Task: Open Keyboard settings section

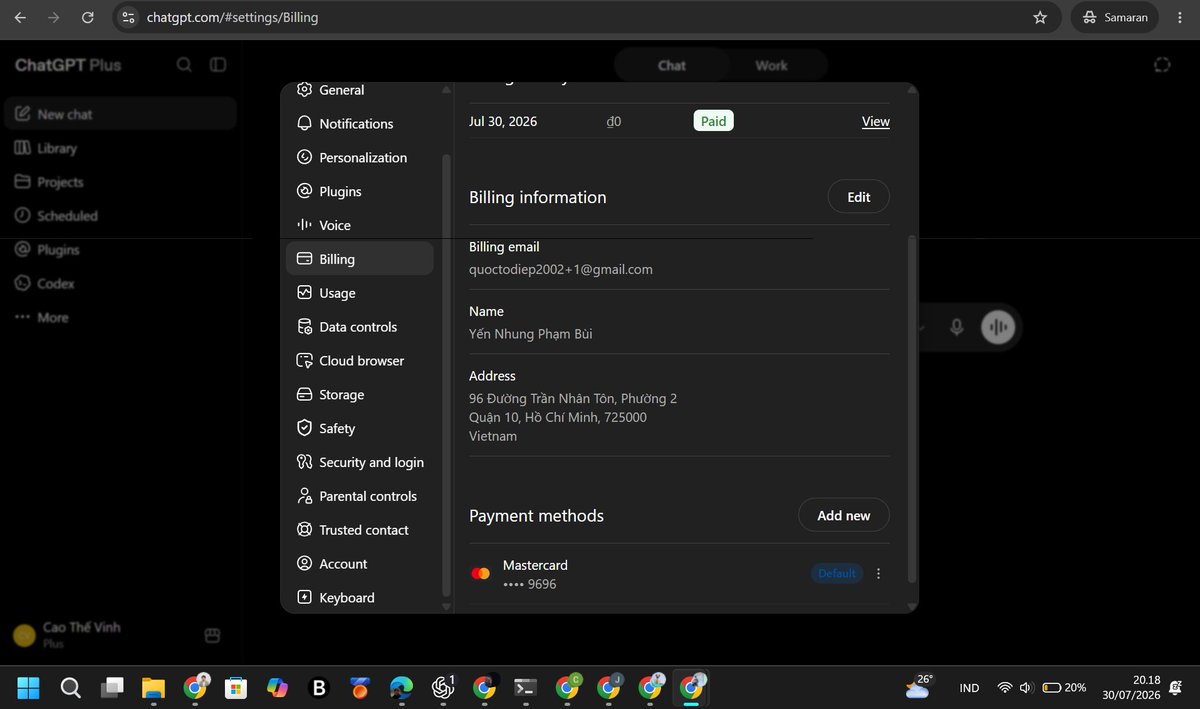Action: 360,598
